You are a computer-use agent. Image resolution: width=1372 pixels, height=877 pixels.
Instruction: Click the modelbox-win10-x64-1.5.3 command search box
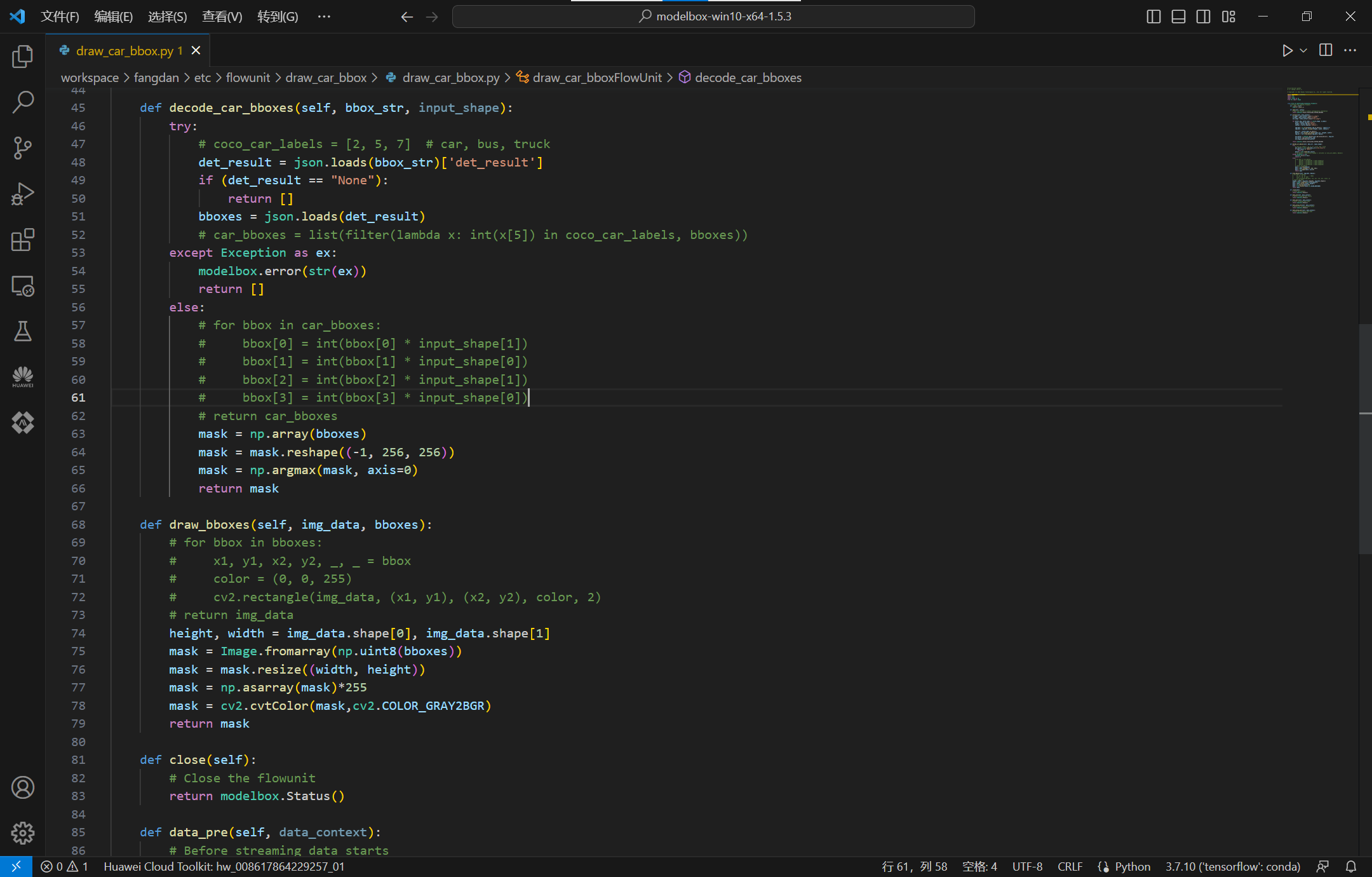pyautogui.click(x=713, y=17)
